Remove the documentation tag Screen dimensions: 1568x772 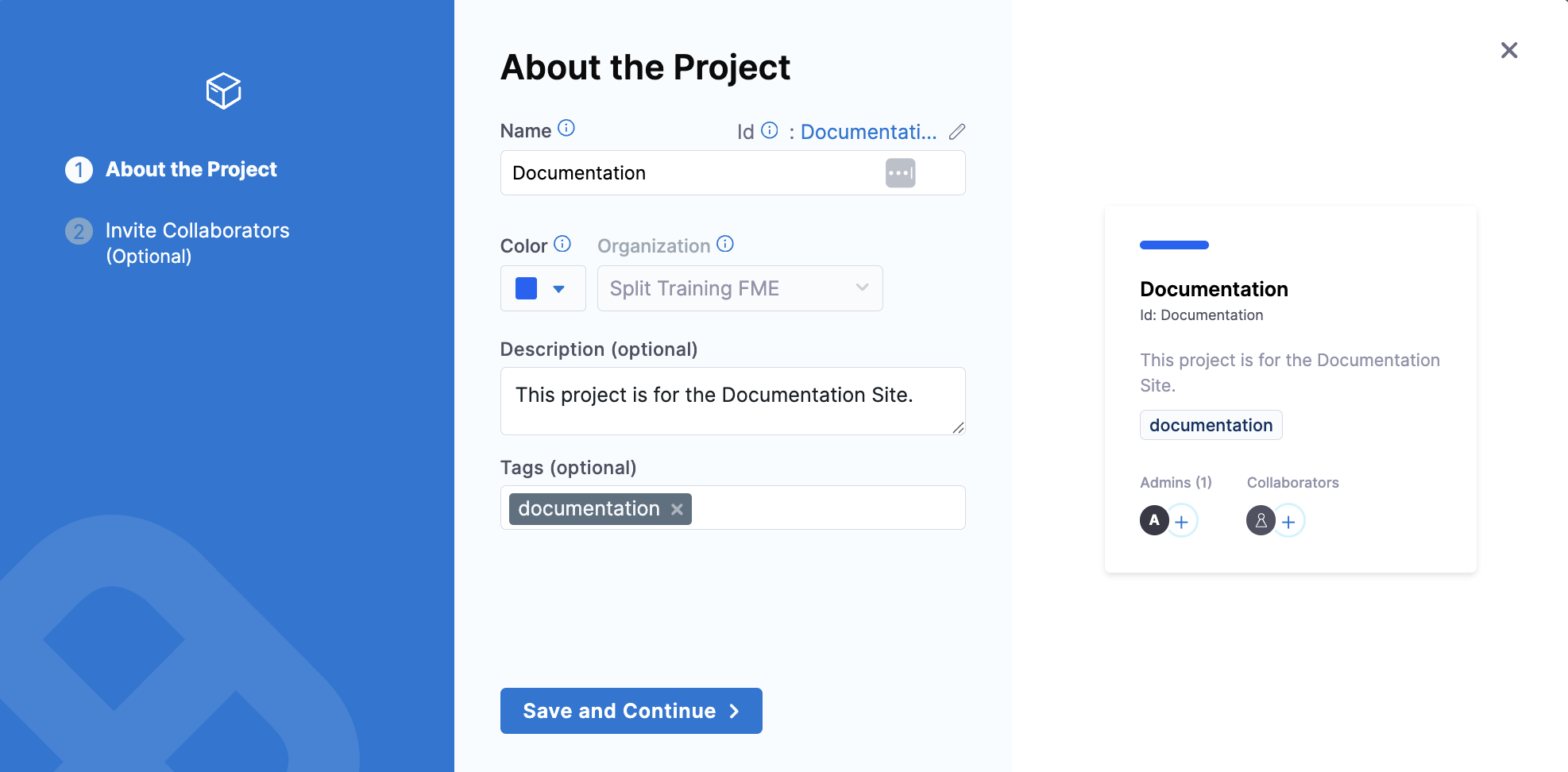coord(677,509)
